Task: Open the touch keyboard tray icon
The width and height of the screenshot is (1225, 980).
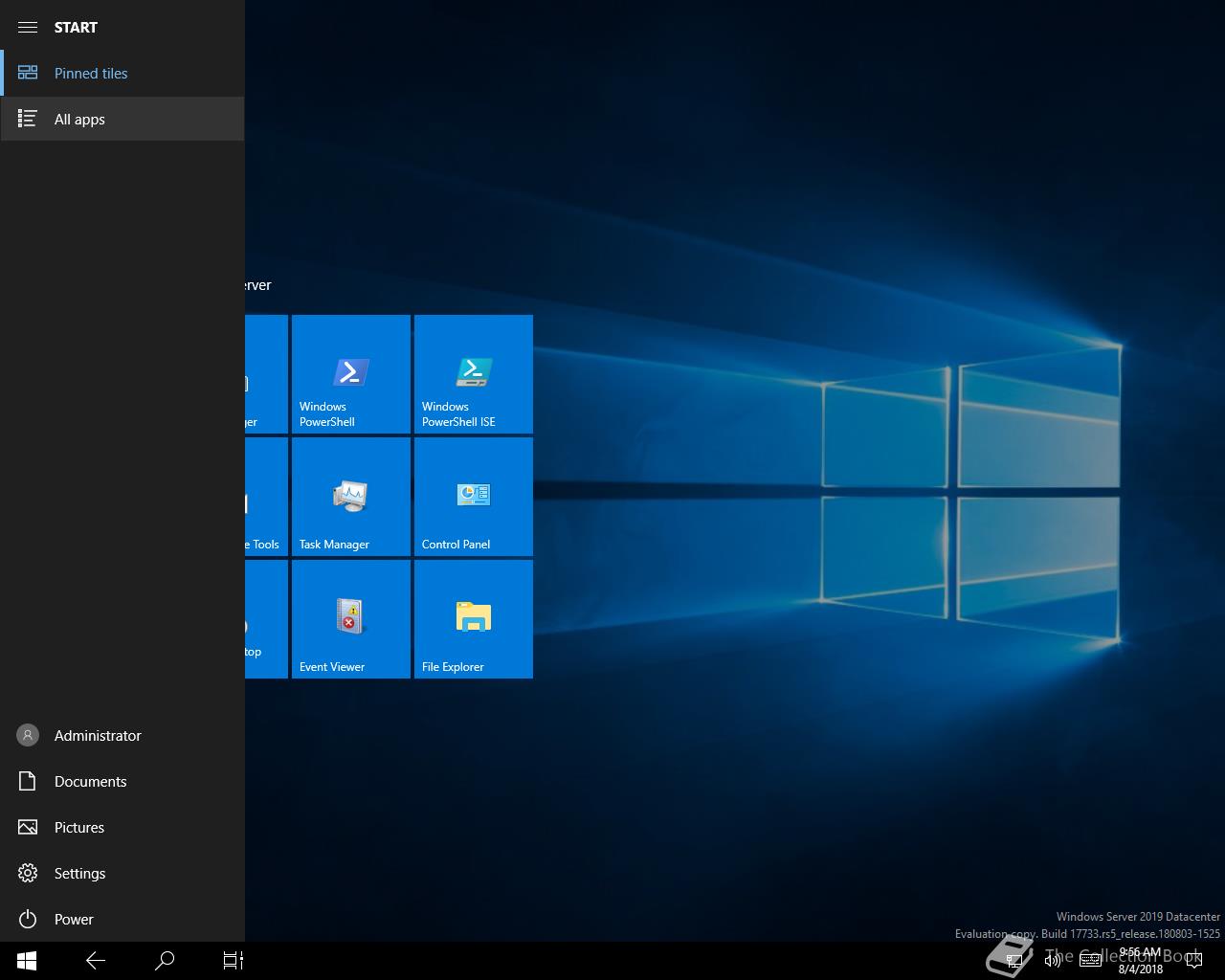Action: (1091, 961)
